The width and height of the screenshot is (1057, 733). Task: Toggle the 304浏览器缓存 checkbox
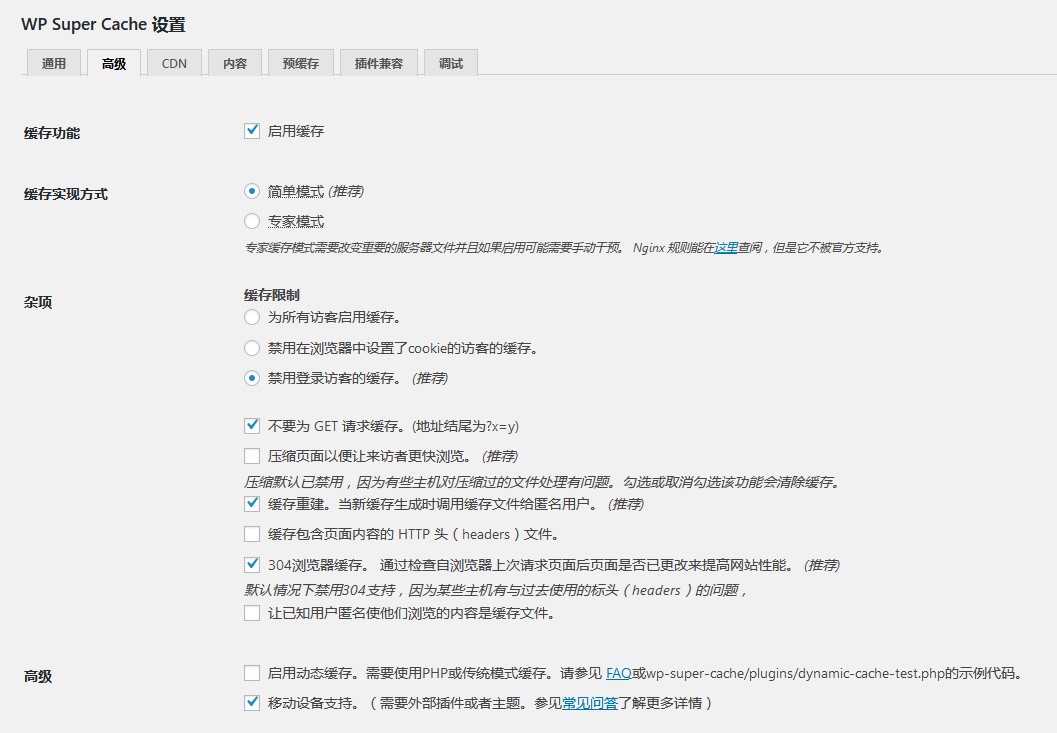coord(252,564)
